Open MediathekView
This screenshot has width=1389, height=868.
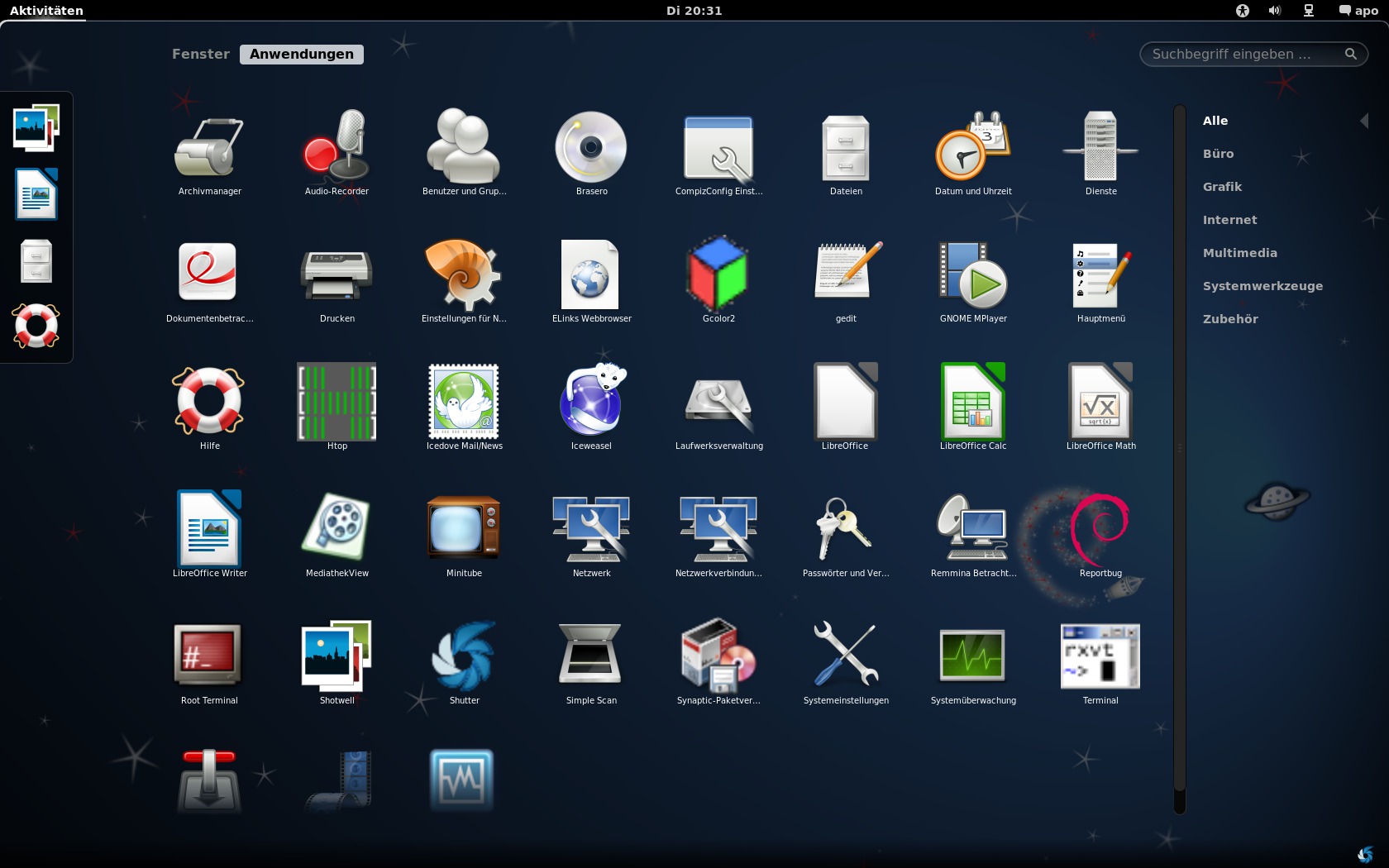pyautogui.click(x=337, y=535)
